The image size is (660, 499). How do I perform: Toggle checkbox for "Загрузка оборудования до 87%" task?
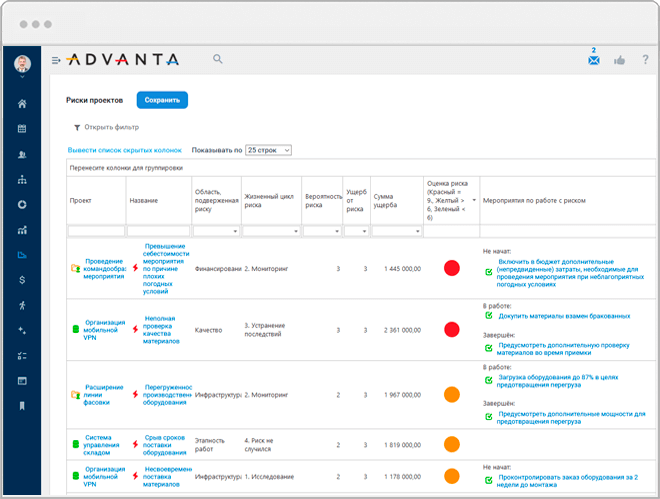[488, 378]
